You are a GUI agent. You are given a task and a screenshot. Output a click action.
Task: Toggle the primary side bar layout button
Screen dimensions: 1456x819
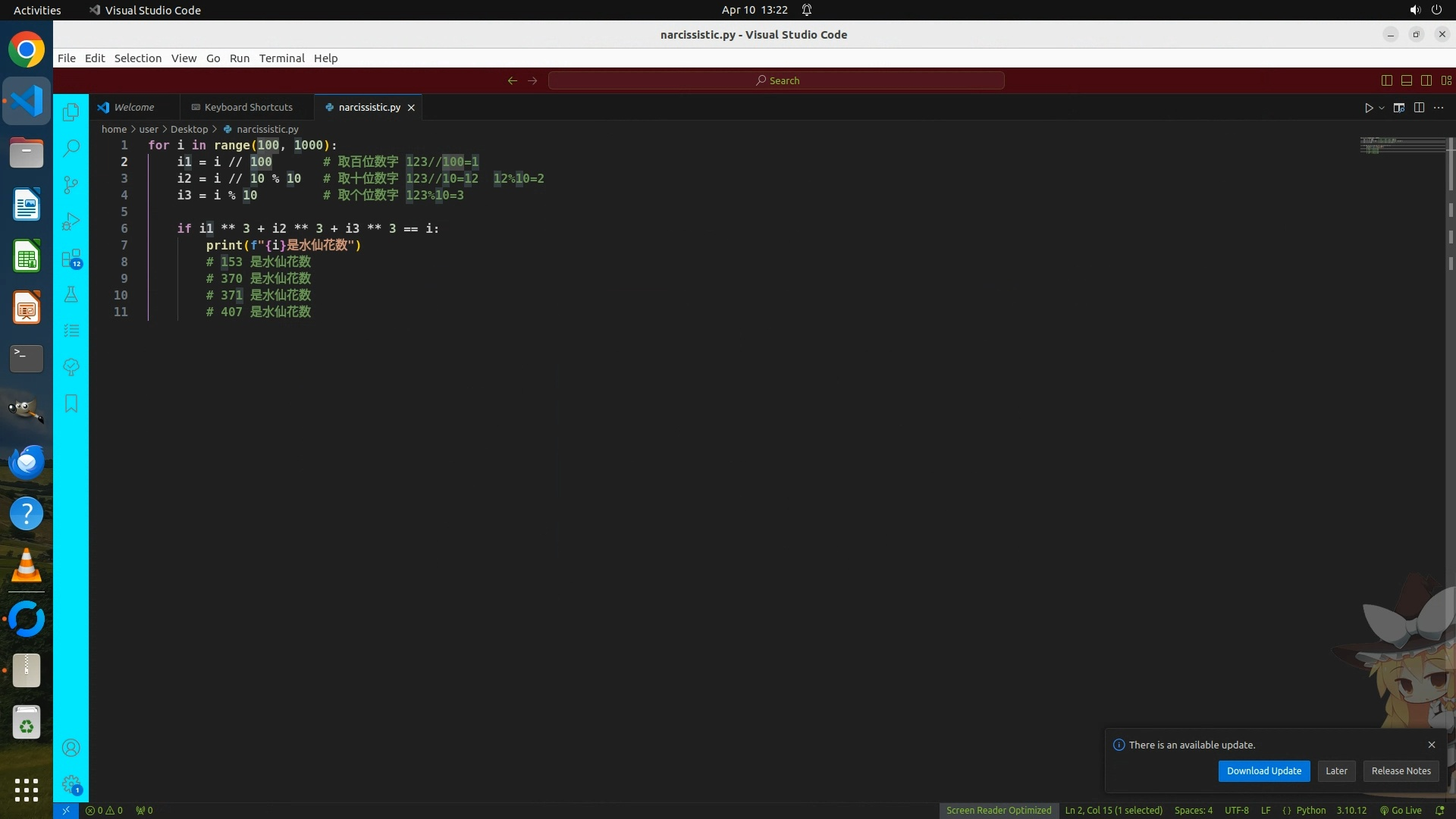pos(1387,80)
